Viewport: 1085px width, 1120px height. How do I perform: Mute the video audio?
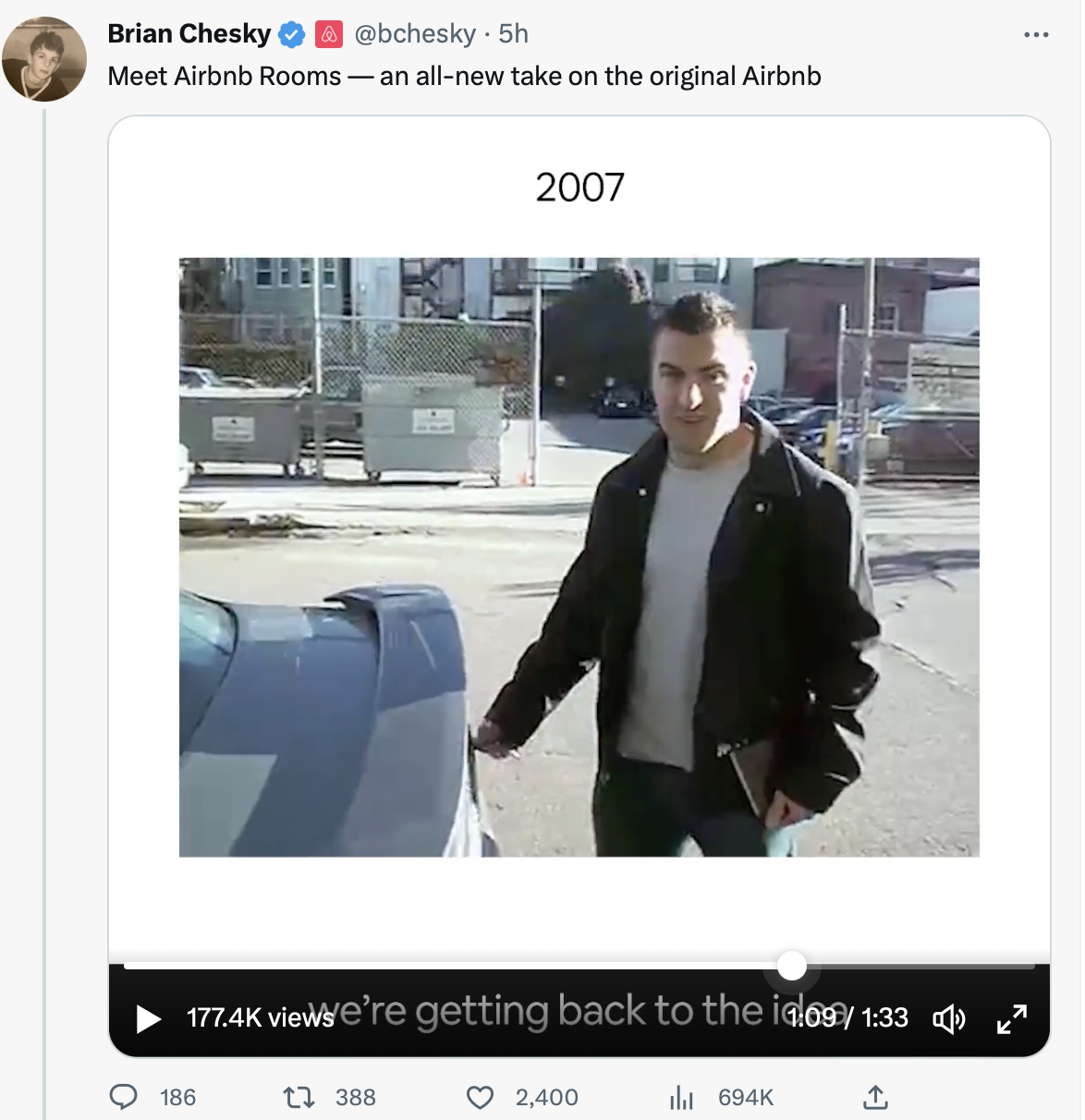tap(950, 1019)
